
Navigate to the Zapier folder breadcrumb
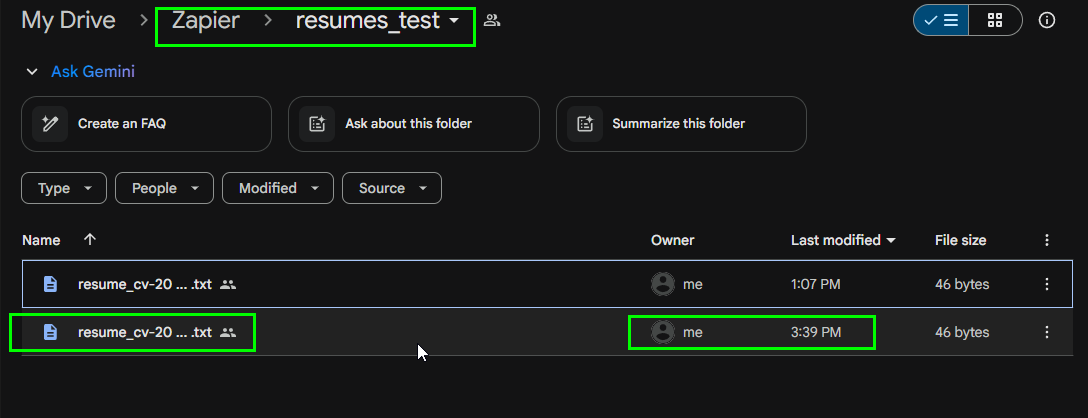pos(205,20)
